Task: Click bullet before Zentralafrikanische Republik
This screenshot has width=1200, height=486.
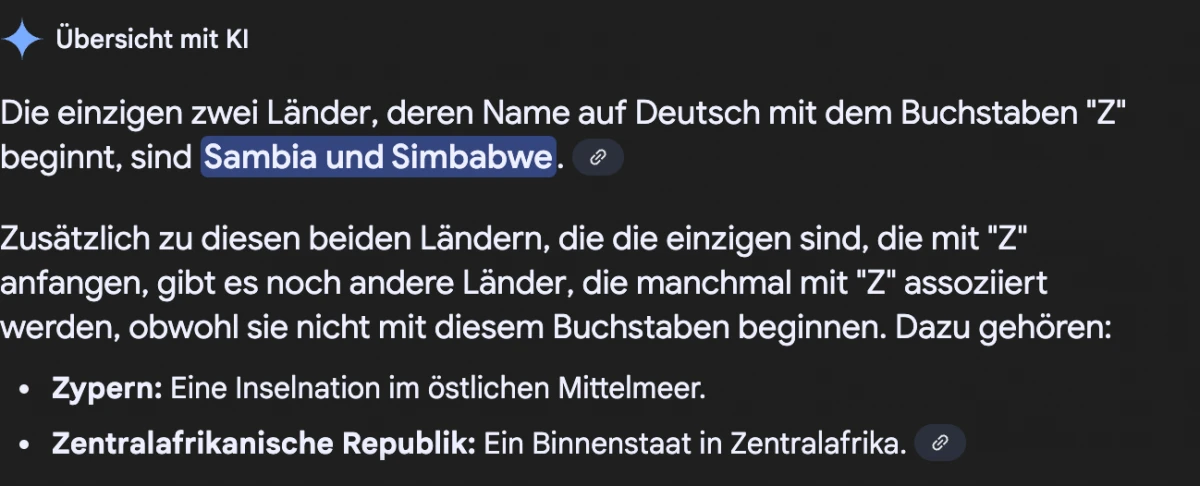Action: click(x=24, y=444)
